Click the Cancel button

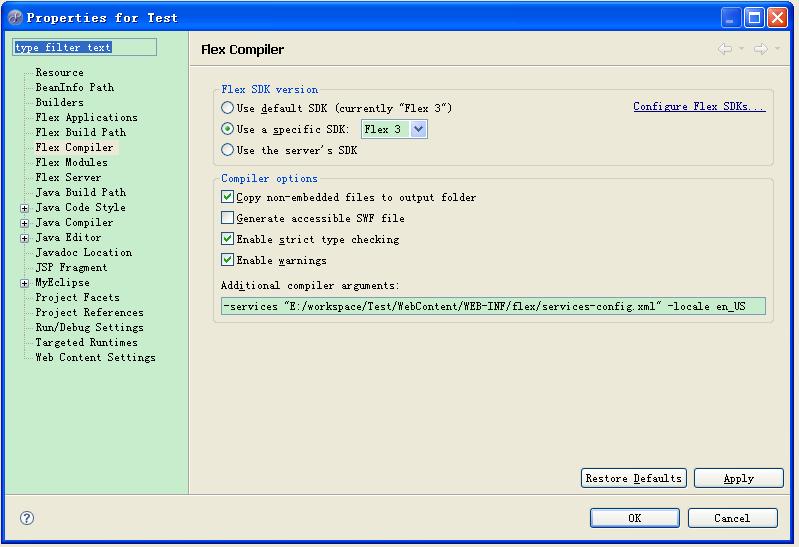(732, 518)
